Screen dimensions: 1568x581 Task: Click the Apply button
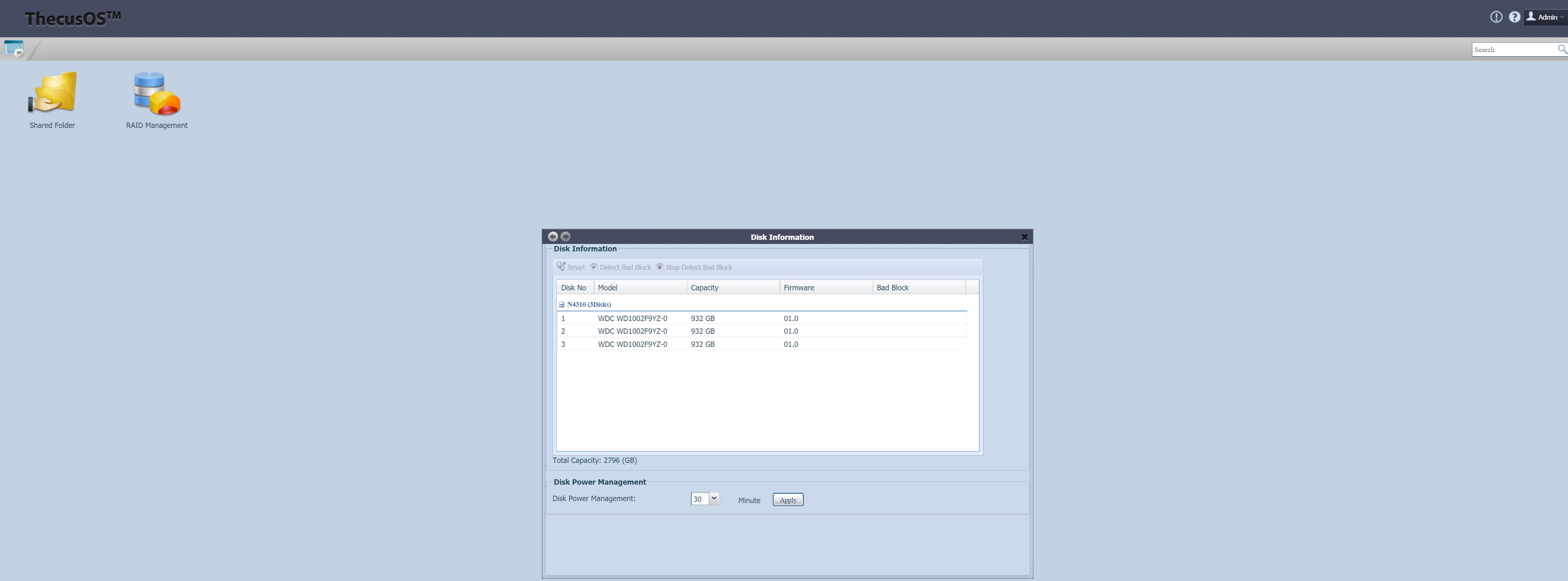pyautogui.click(x=788, y=499)
